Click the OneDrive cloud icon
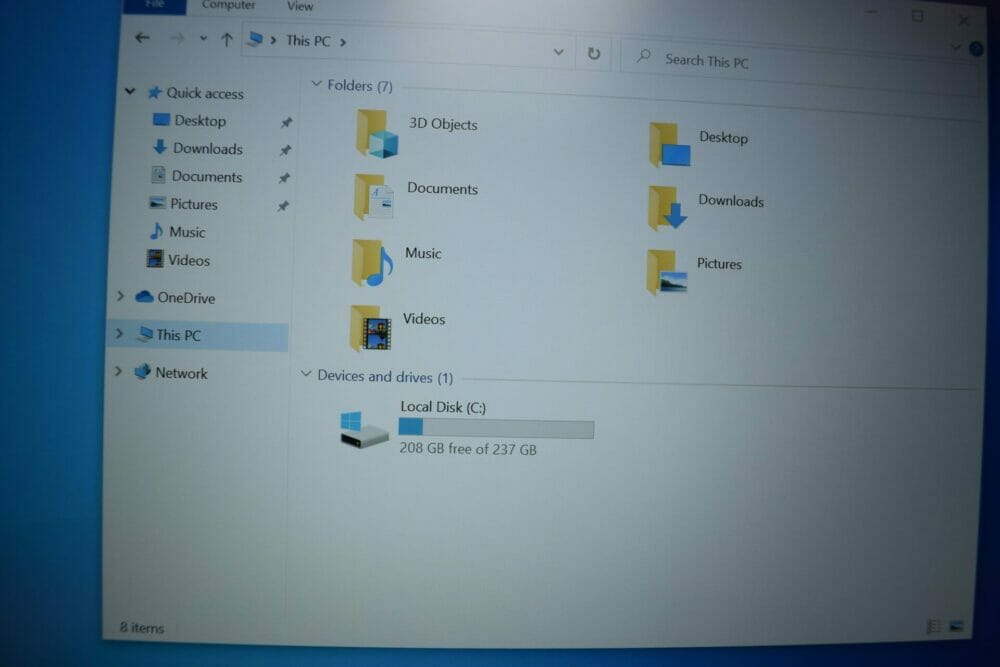The height and width of the screenshot is (667, 1000). [144, 297]
